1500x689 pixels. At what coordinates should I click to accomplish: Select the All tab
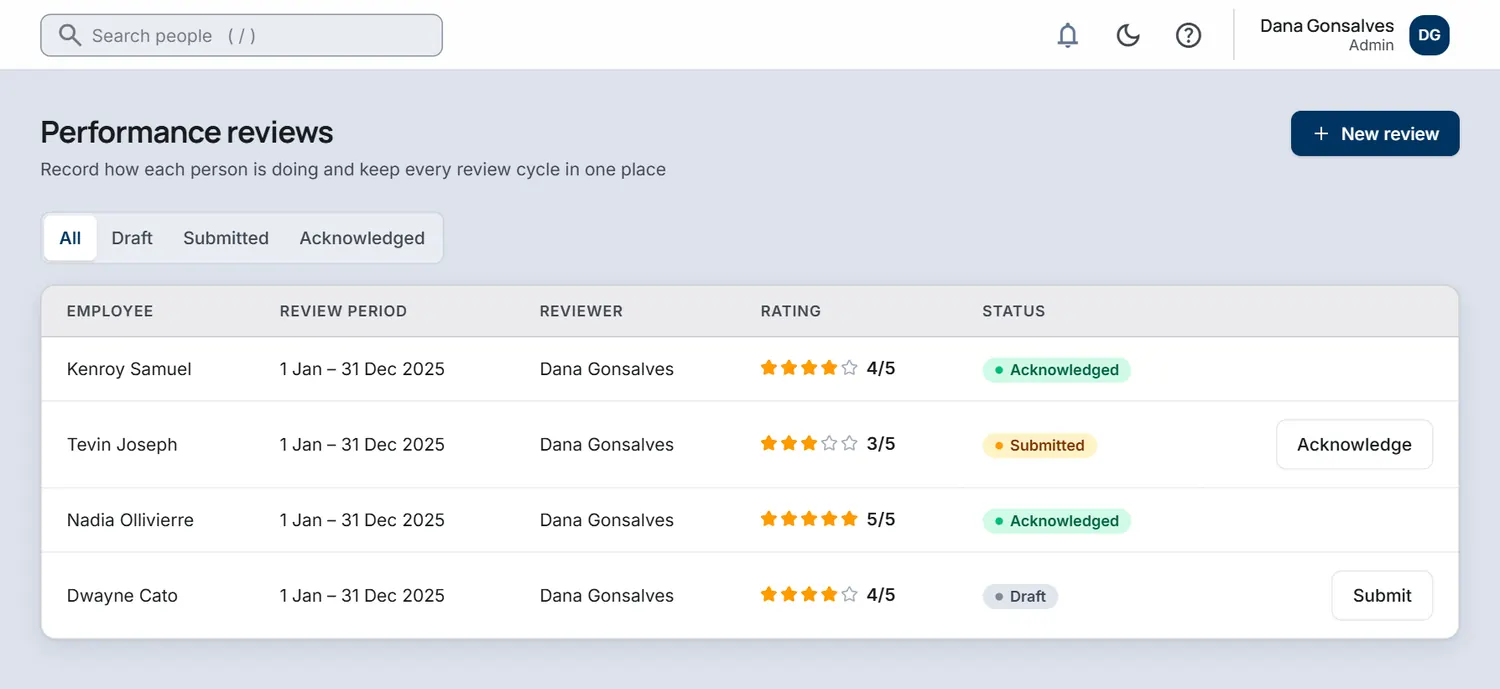coord(70,238)
